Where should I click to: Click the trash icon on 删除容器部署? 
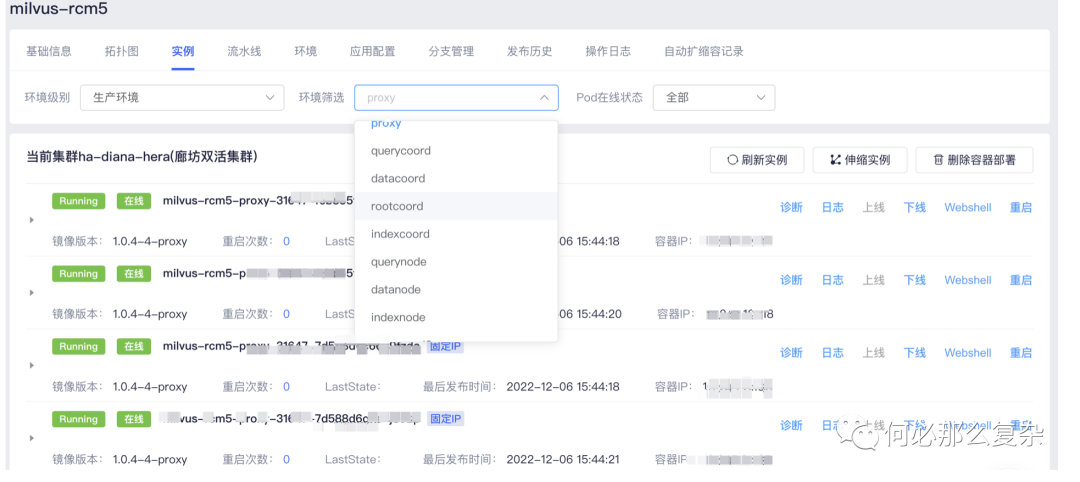(x=938, y=160)
